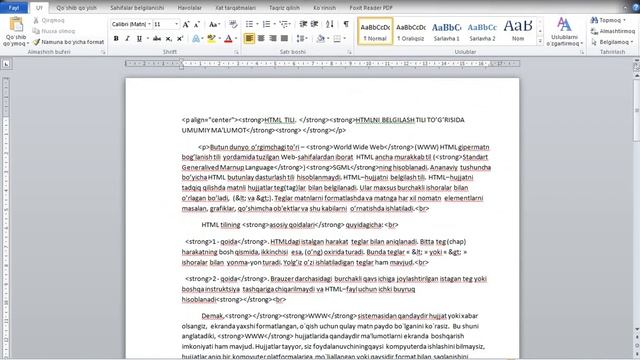Open the Calibri font name dropdown

pos(149,24)
